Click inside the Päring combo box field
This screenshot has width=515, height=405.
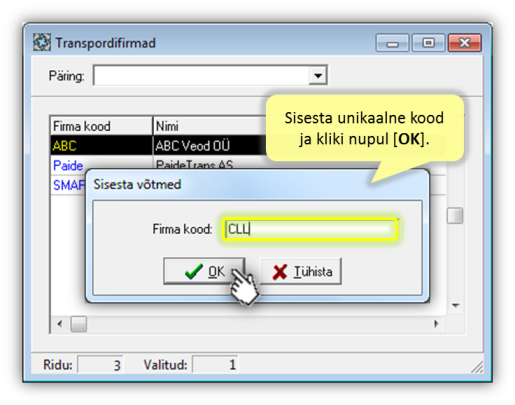201,75
